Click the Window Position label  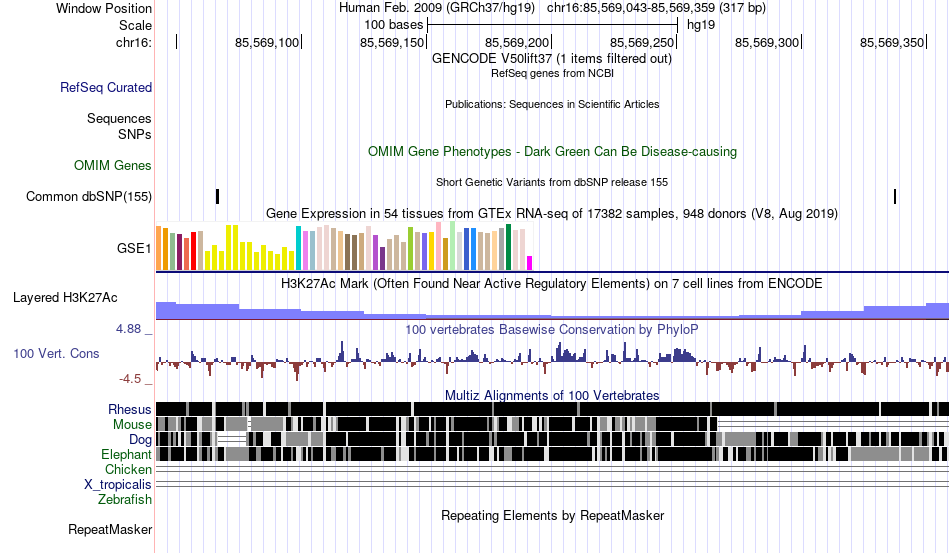point(104,8)
